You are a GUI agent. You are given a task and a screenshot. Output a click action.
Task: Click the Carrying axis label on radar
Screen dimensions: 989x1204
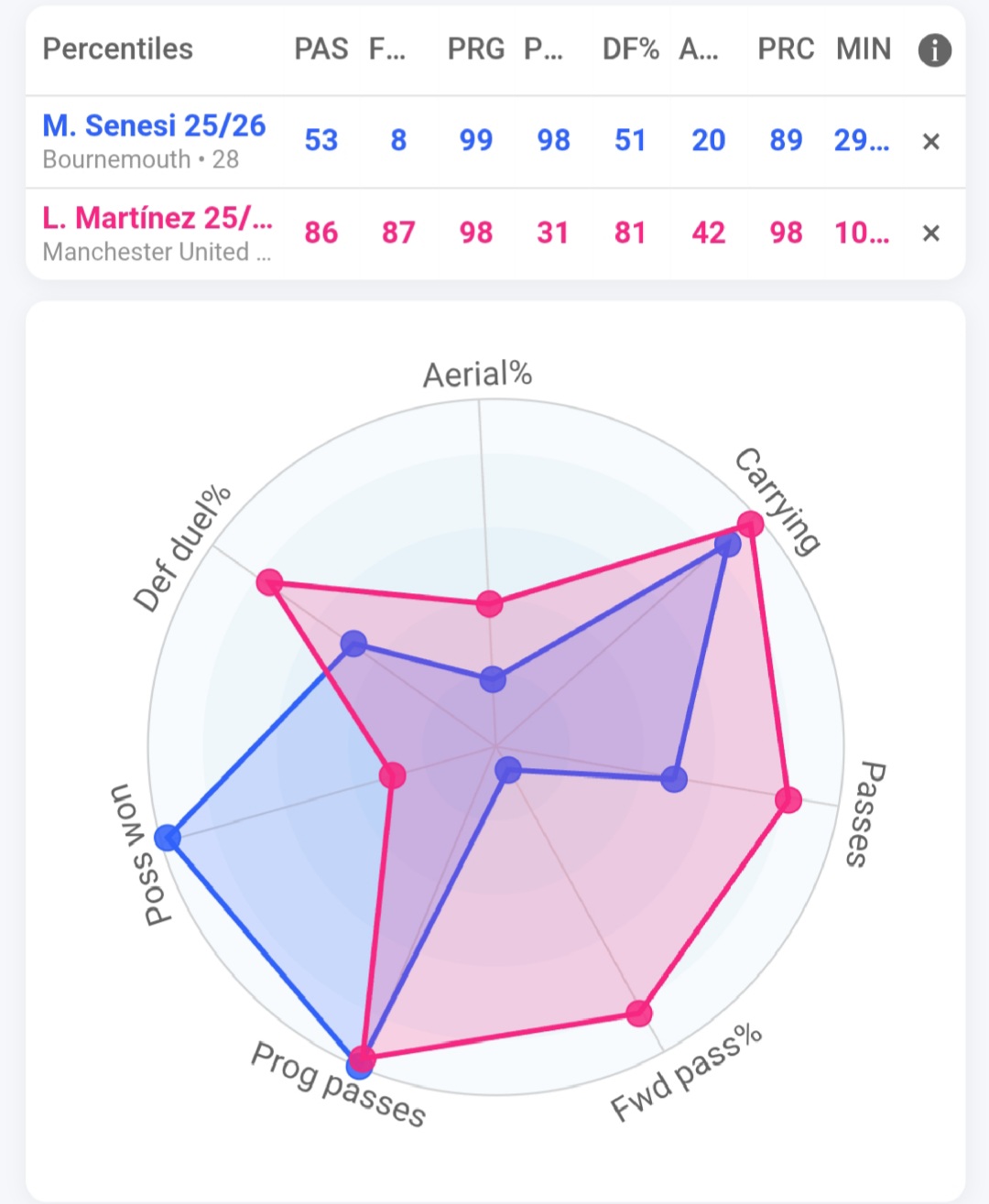coord(777,501)
